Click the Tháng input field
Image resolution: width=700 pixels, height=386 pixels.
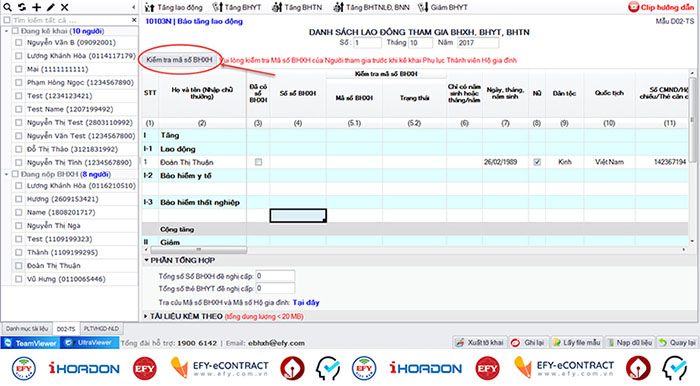pyautogui.click(x=420, y=42)
